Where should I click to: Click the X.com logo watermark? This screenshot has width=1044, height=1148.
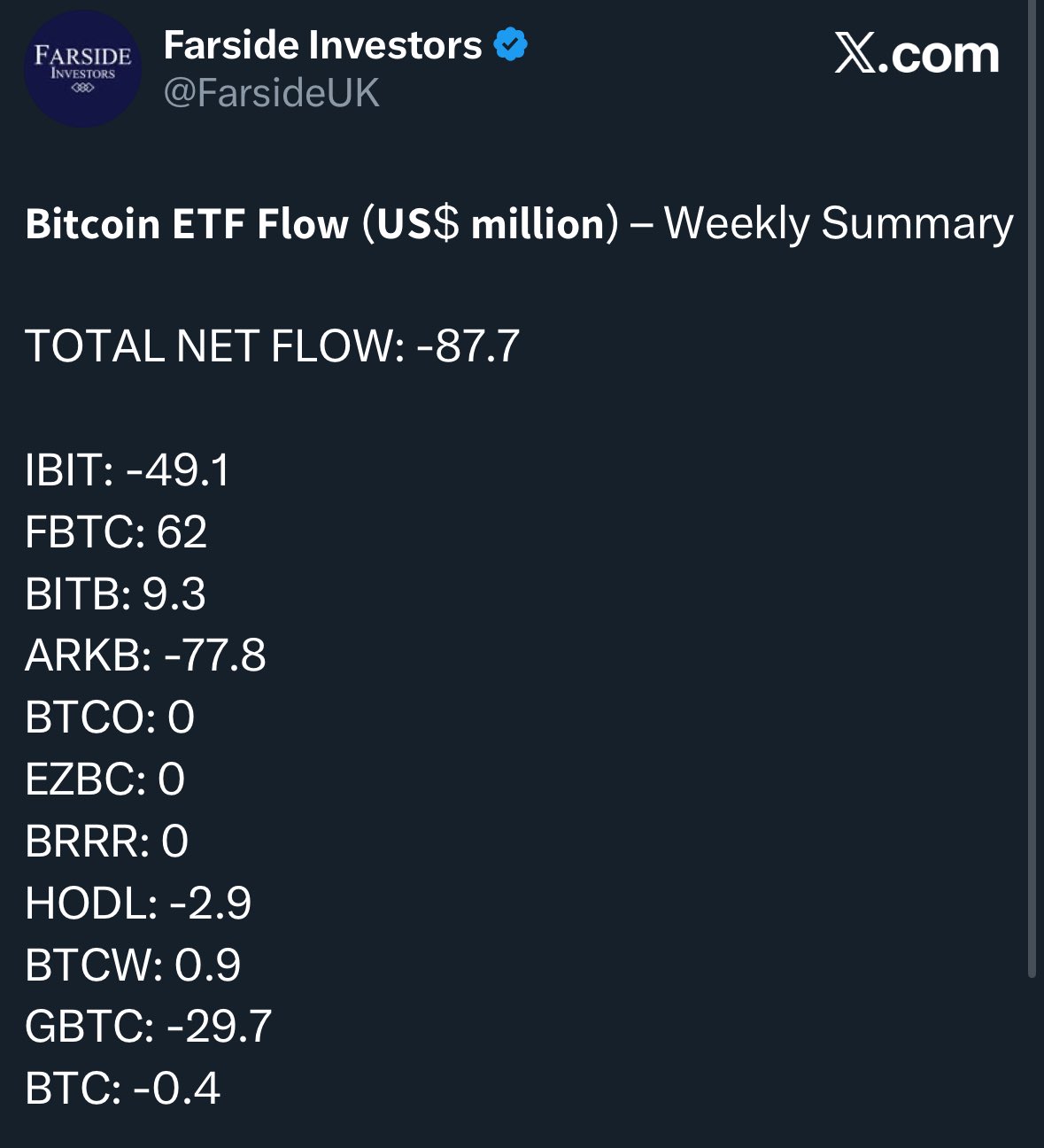click(916, 55)
